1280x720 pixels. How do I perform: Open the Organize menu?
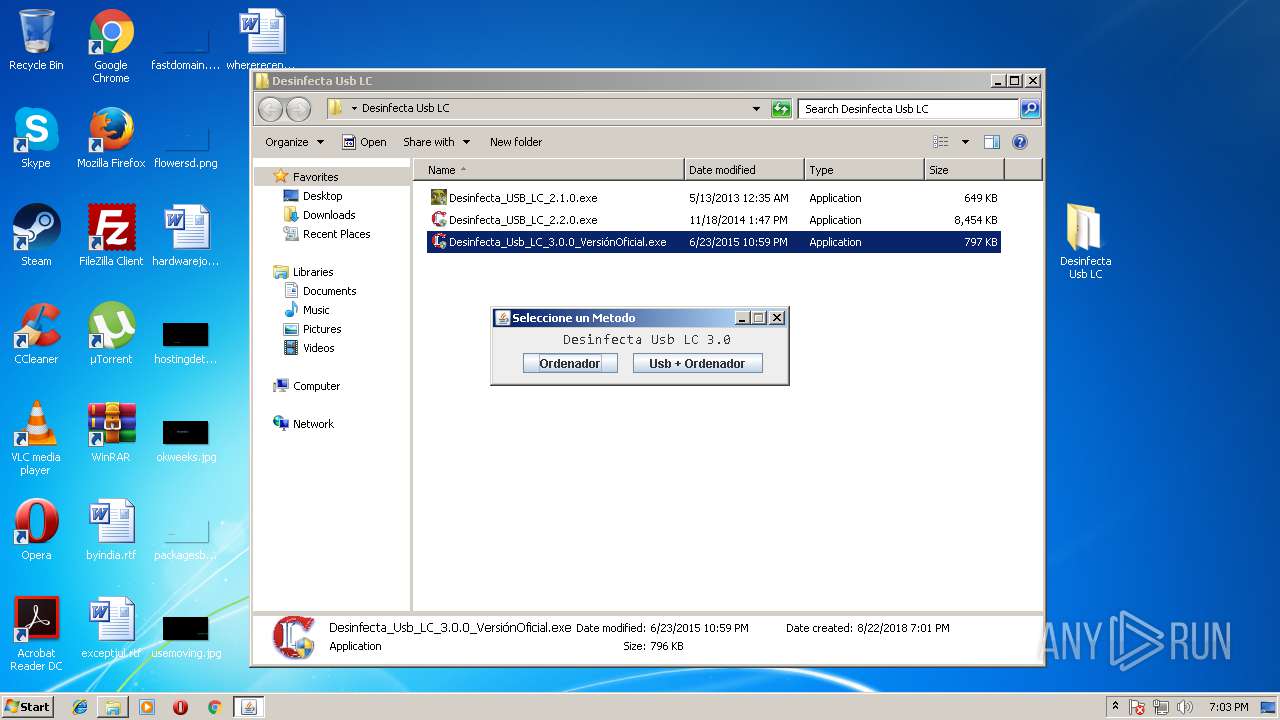[x=294, y=142]
